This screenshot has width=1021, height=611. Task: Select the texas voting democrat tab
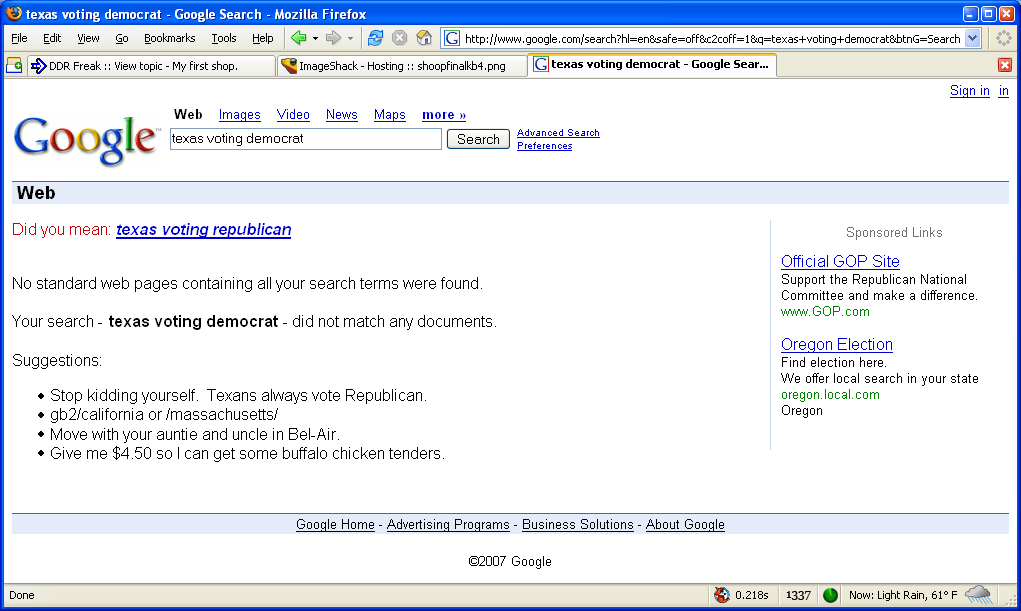652,64
